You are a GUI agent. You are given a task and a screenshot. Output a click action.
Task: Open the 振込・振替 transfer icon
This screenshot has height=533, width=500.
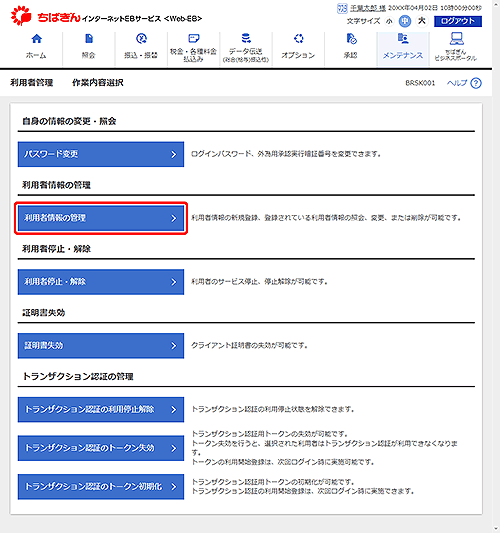[141, 39]
